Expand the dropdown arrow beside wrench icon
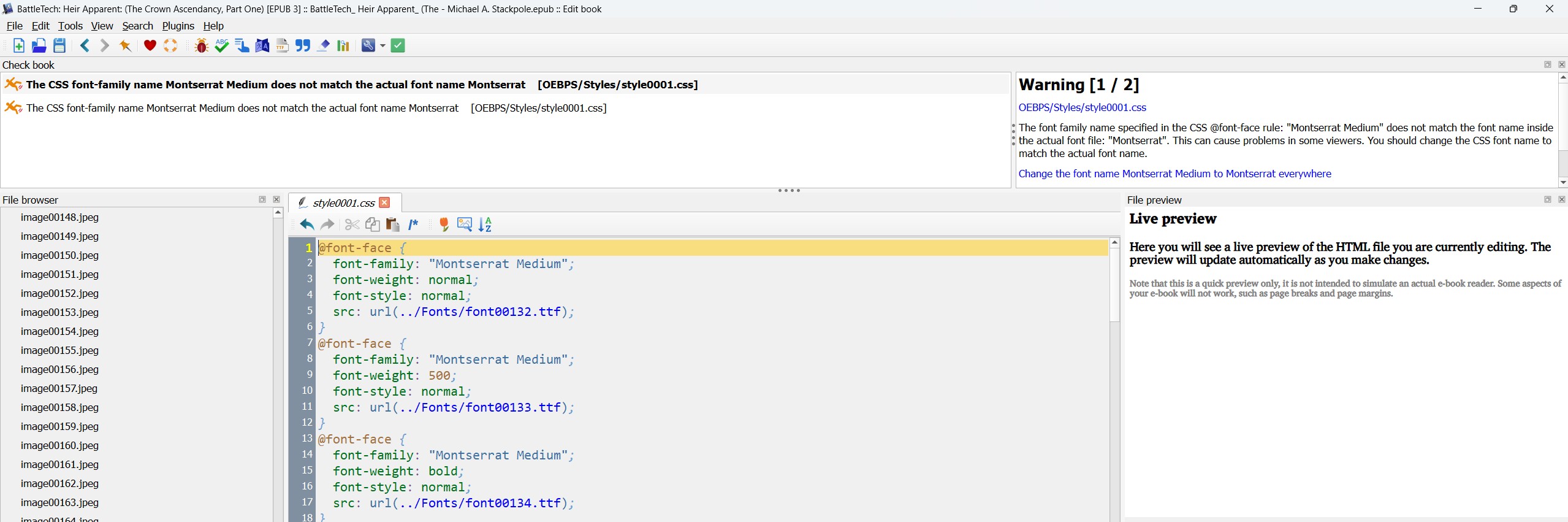 (x=382, y=45)
